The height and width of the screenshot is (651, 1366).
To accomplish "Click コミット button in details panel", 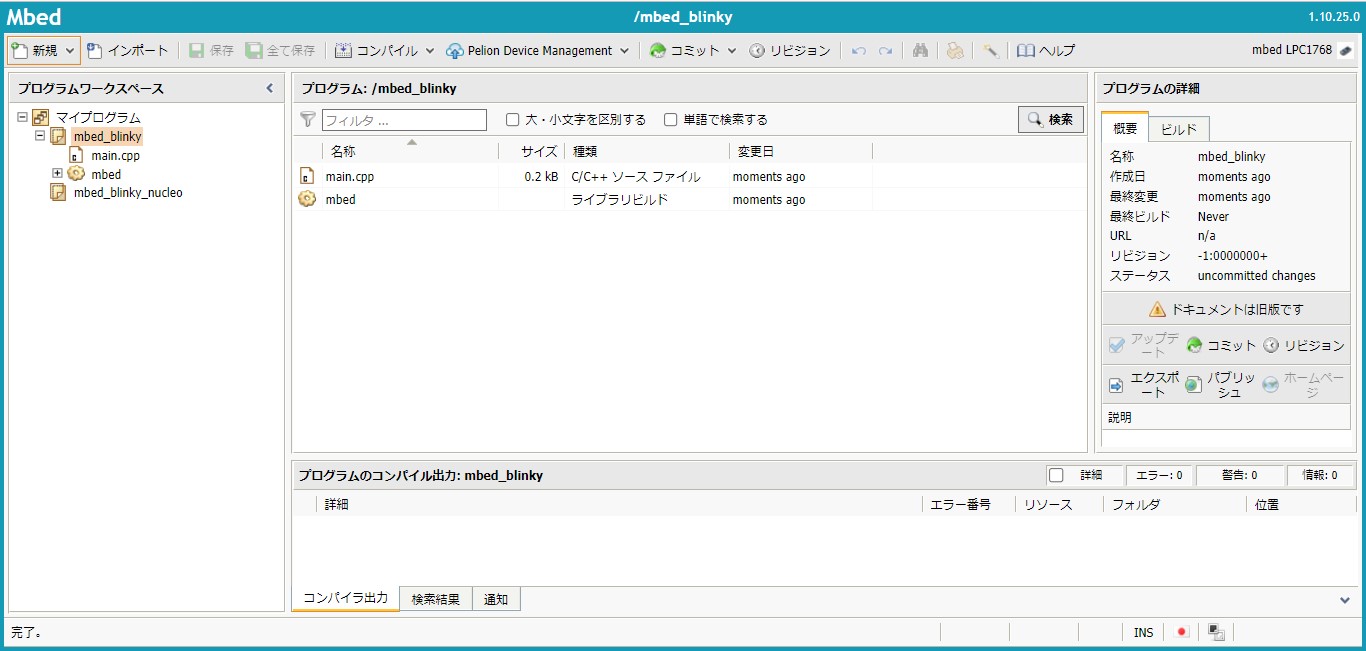I will (x=1221, y=345).
